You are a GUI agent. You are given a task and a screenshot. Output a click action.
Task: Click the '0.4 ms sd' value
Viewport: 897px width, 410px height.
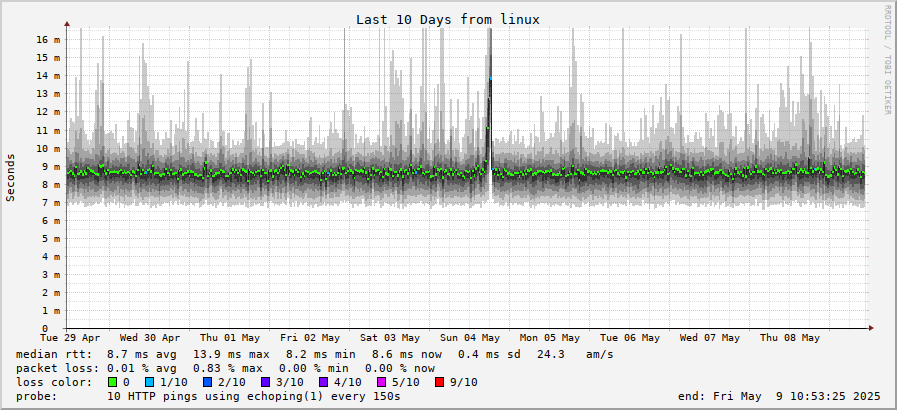pyautogui.click(x=489, y=355)
